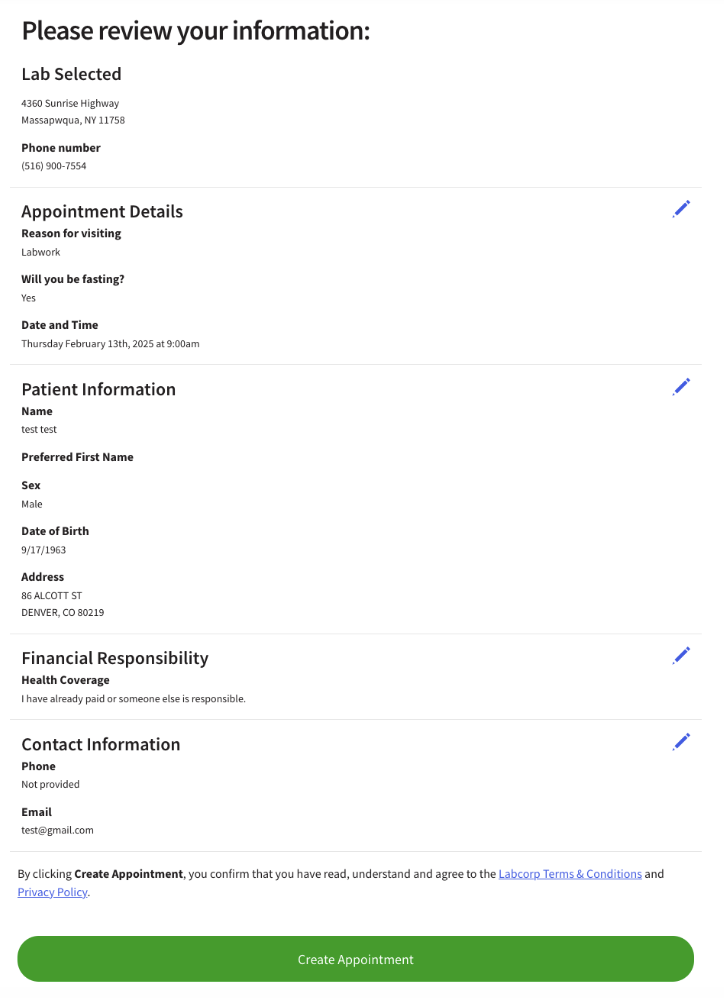724x998 pixels.
Task: Click the lab phone number (516) 900-7554
Action: coord(54,166)
